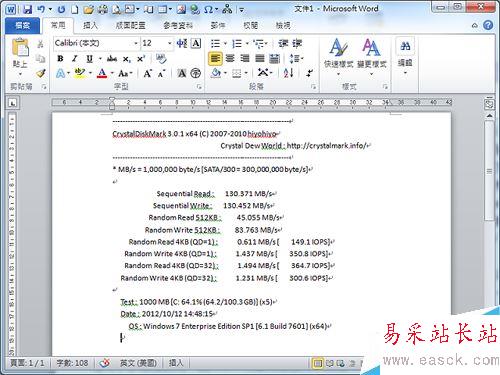Toggle Superscript formatting

[141, 59]
